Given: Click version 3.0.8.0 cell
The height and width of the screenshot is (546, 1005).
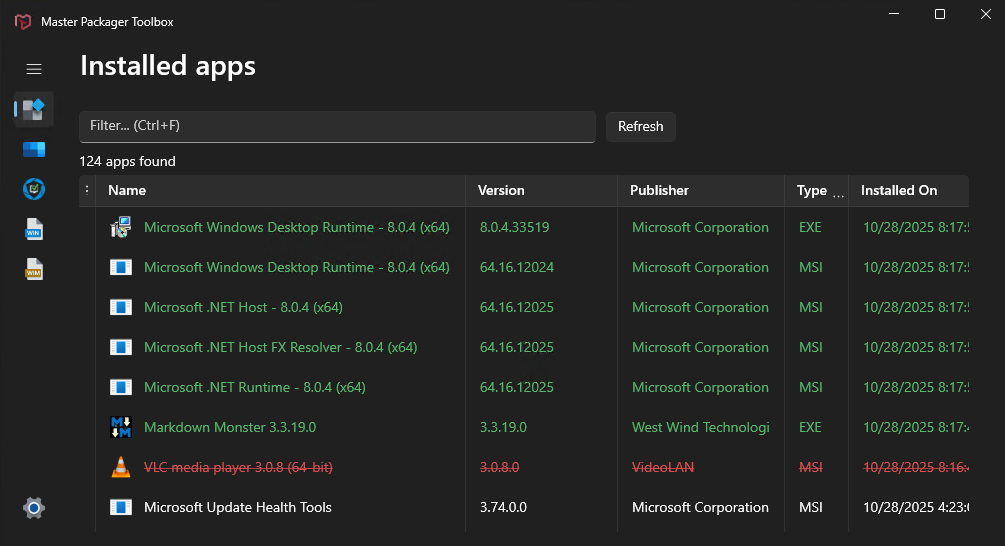Looking at the screenshot, I should (x=499, y=467).
